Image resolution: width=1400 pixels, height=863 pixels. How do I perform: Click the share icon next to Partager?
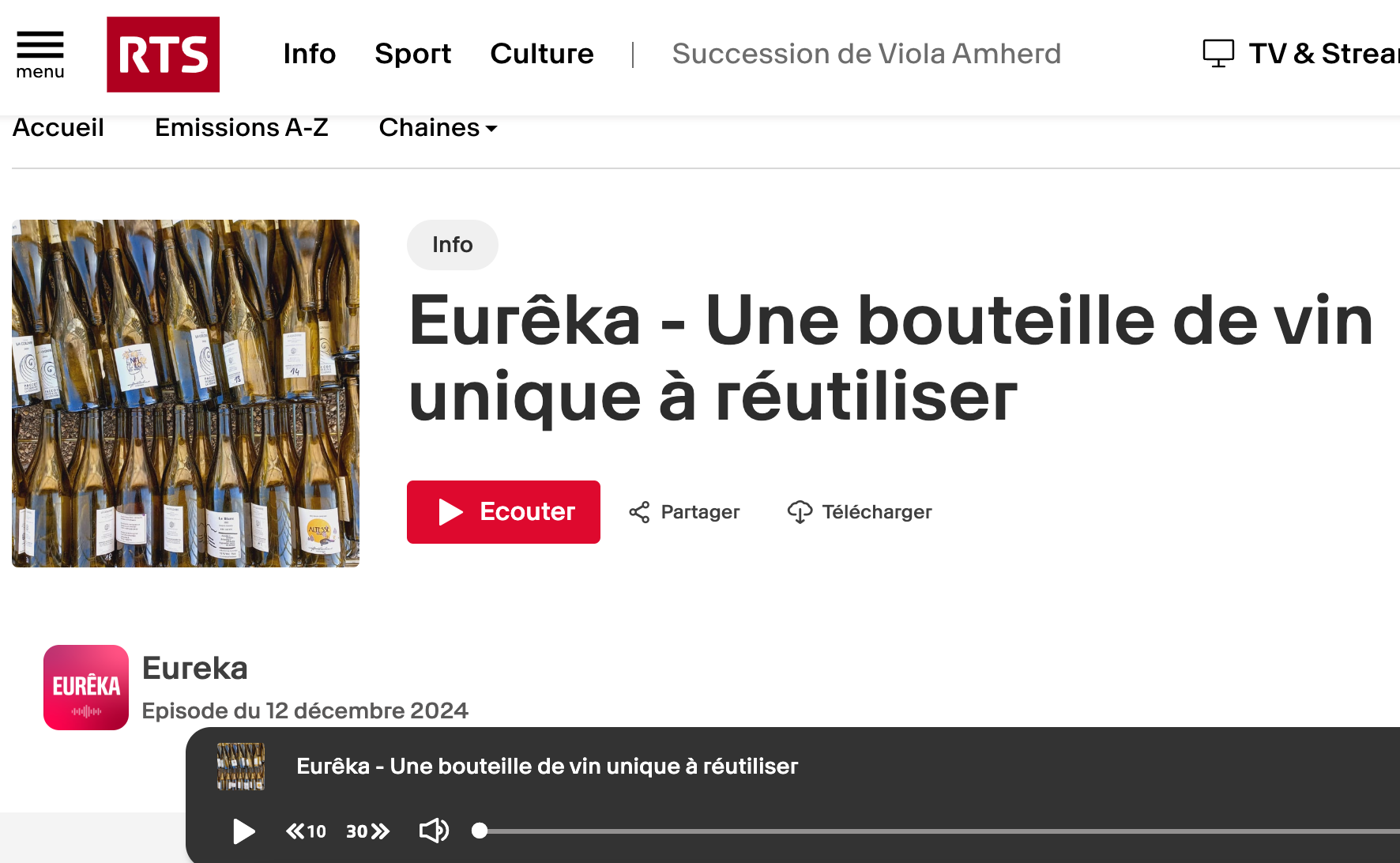point(639,512)
